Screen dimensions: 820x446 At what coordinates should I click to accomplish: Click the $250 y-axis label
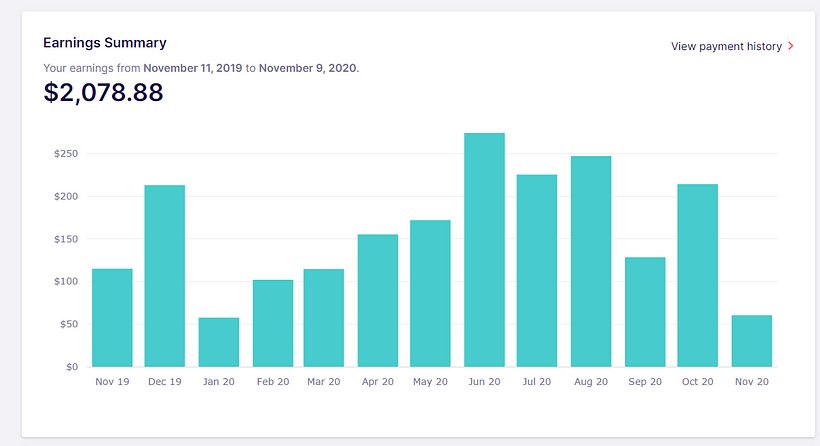click(x=66, y=154)
